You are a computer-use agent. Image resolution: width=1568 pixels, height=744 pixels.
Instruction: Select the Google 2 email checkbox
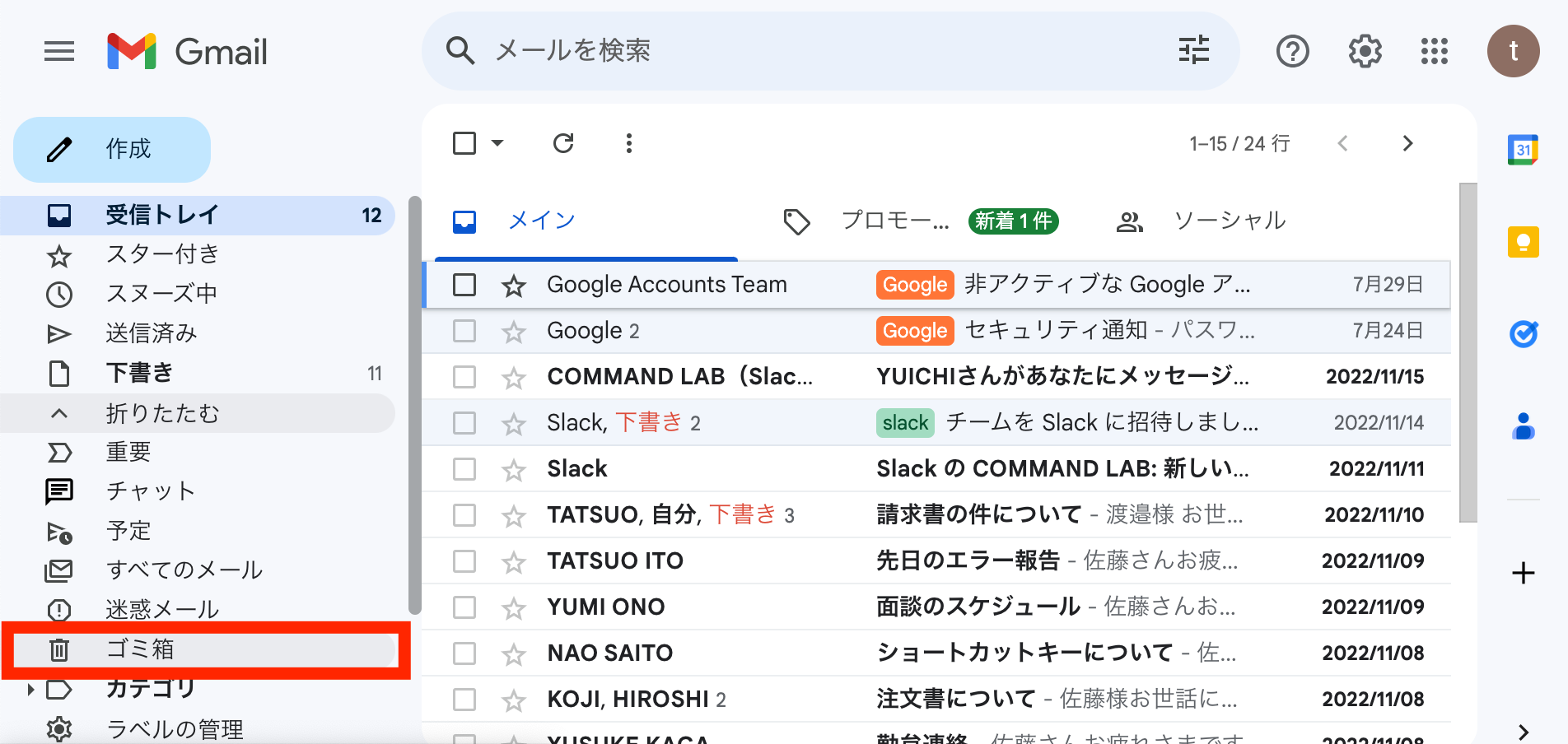(464, 331)
